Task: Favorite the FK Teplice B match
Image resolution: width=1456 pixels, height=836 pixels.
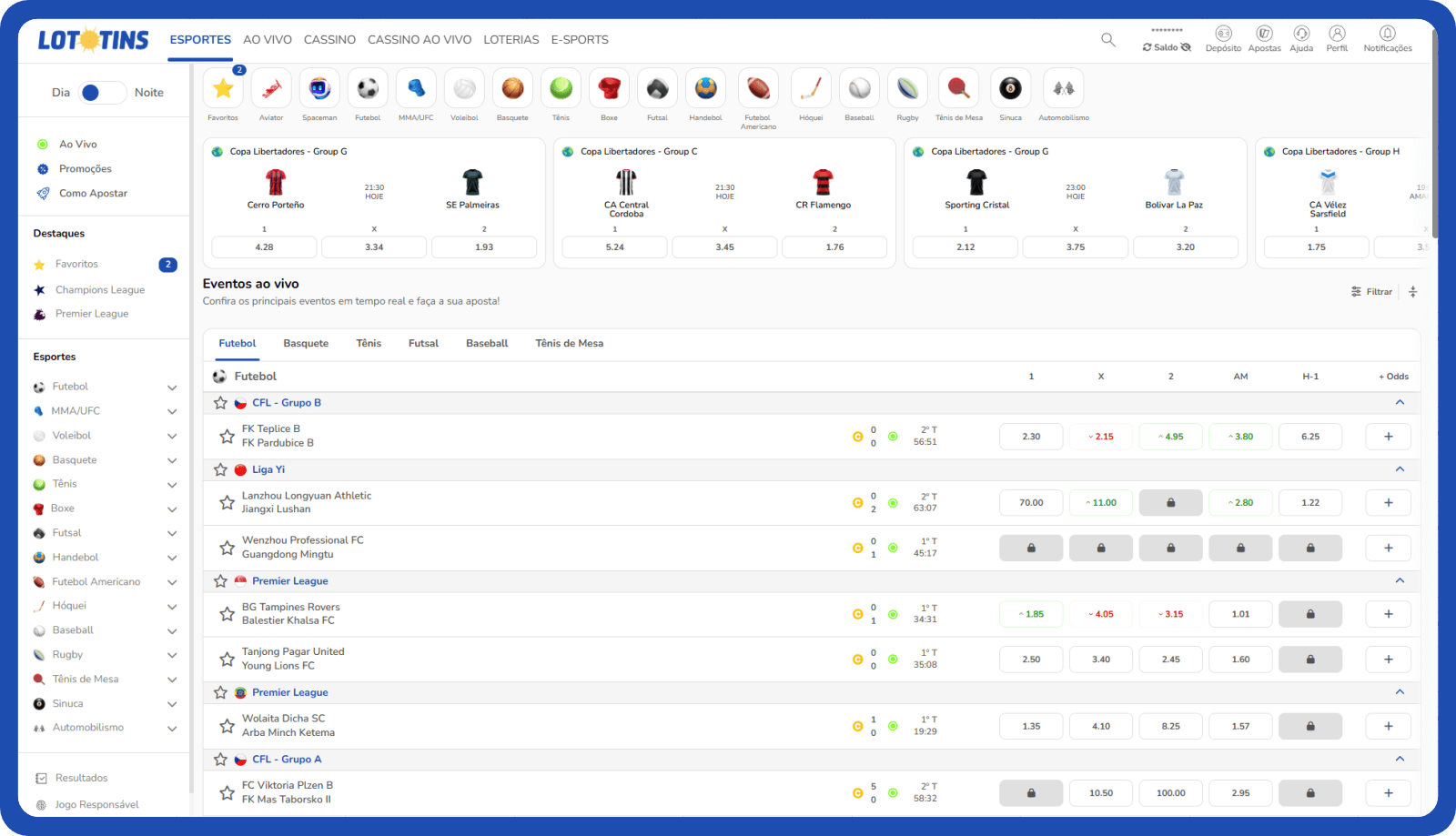Action: click(227, 436)
